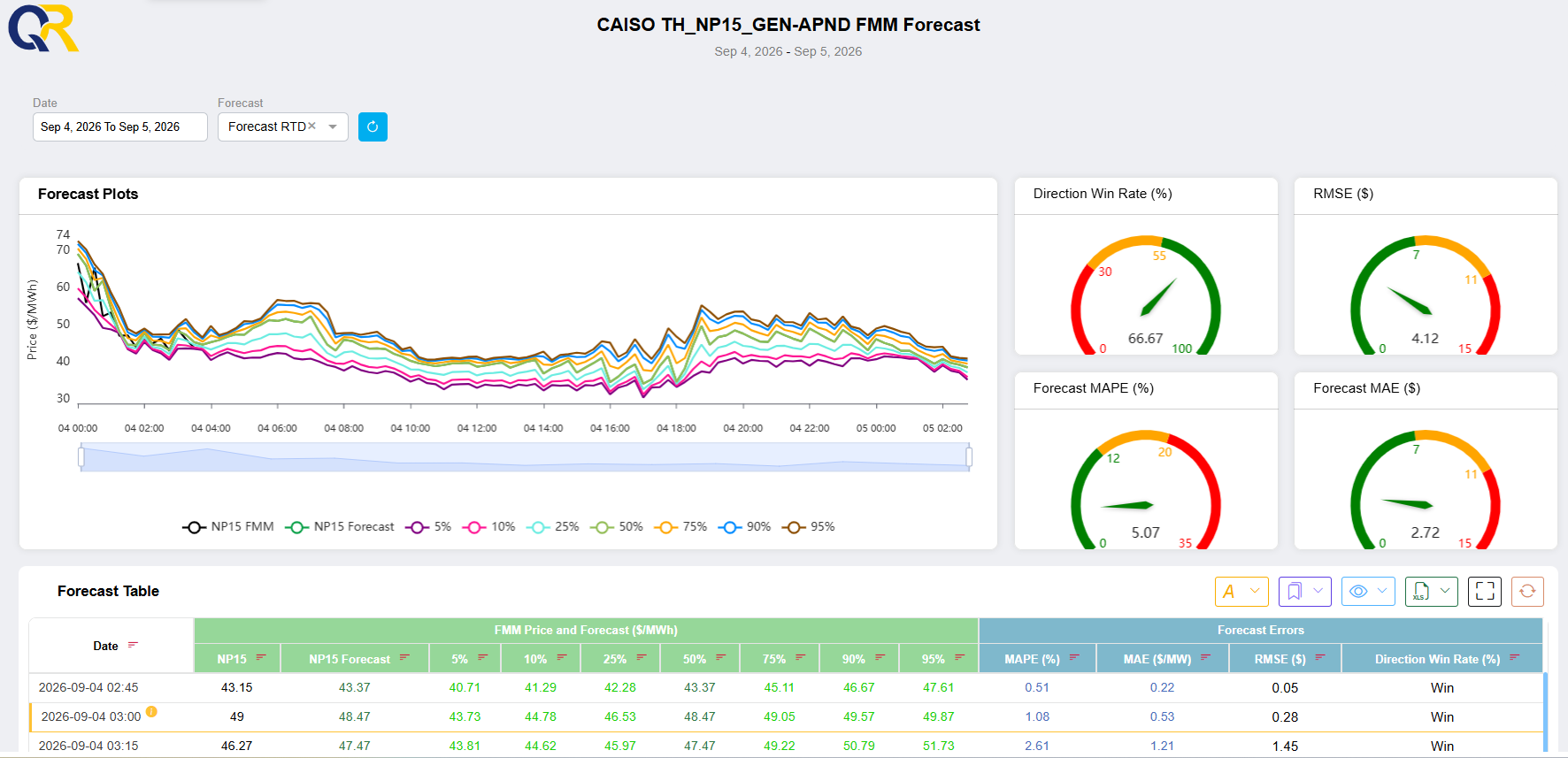Click the 95% value 47.61
This screenshot has height=758, width=1568.
pyautogui.click(x=938, y=688)
